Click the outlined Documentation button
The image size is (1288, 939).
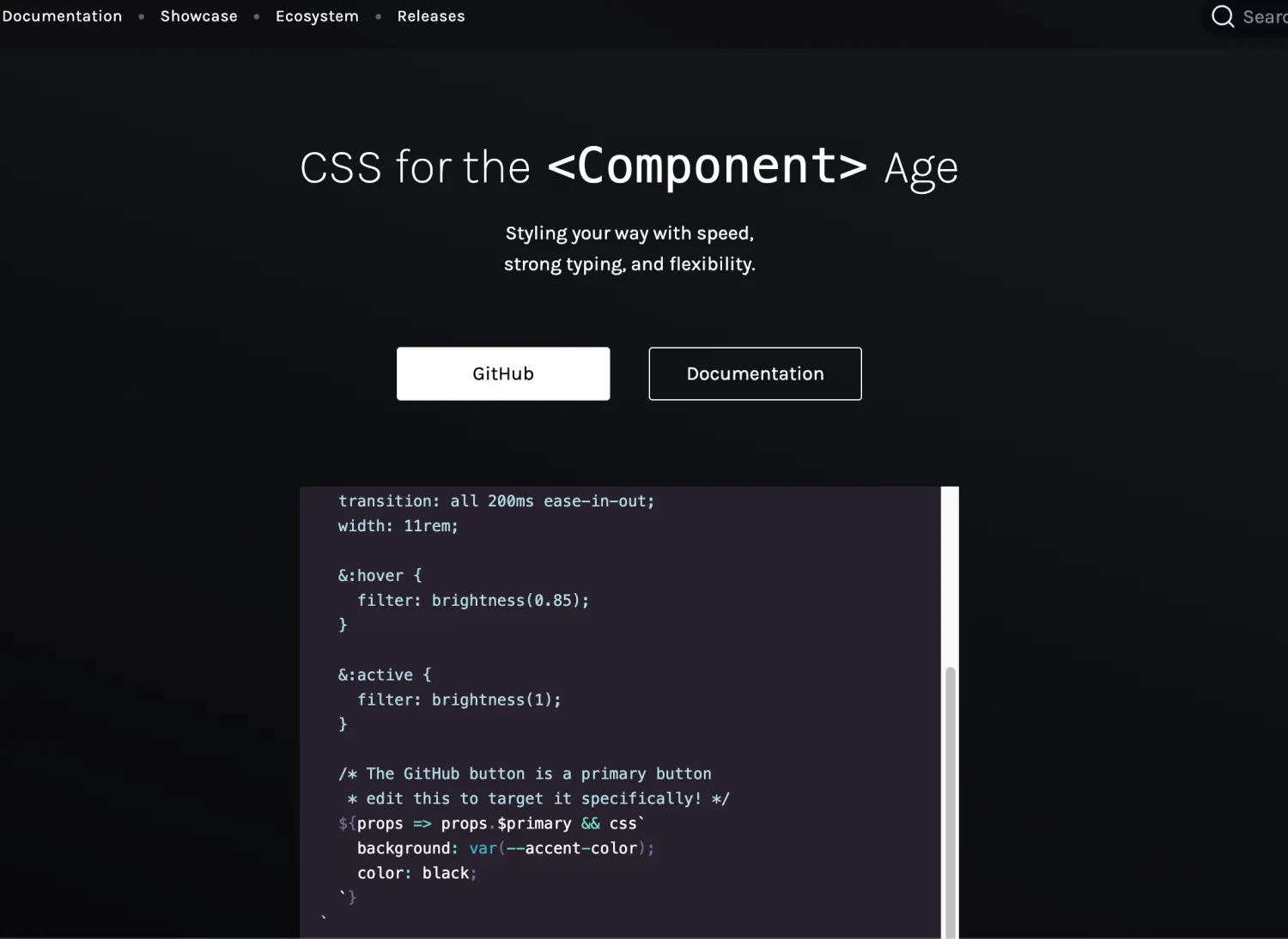point(755,373)
